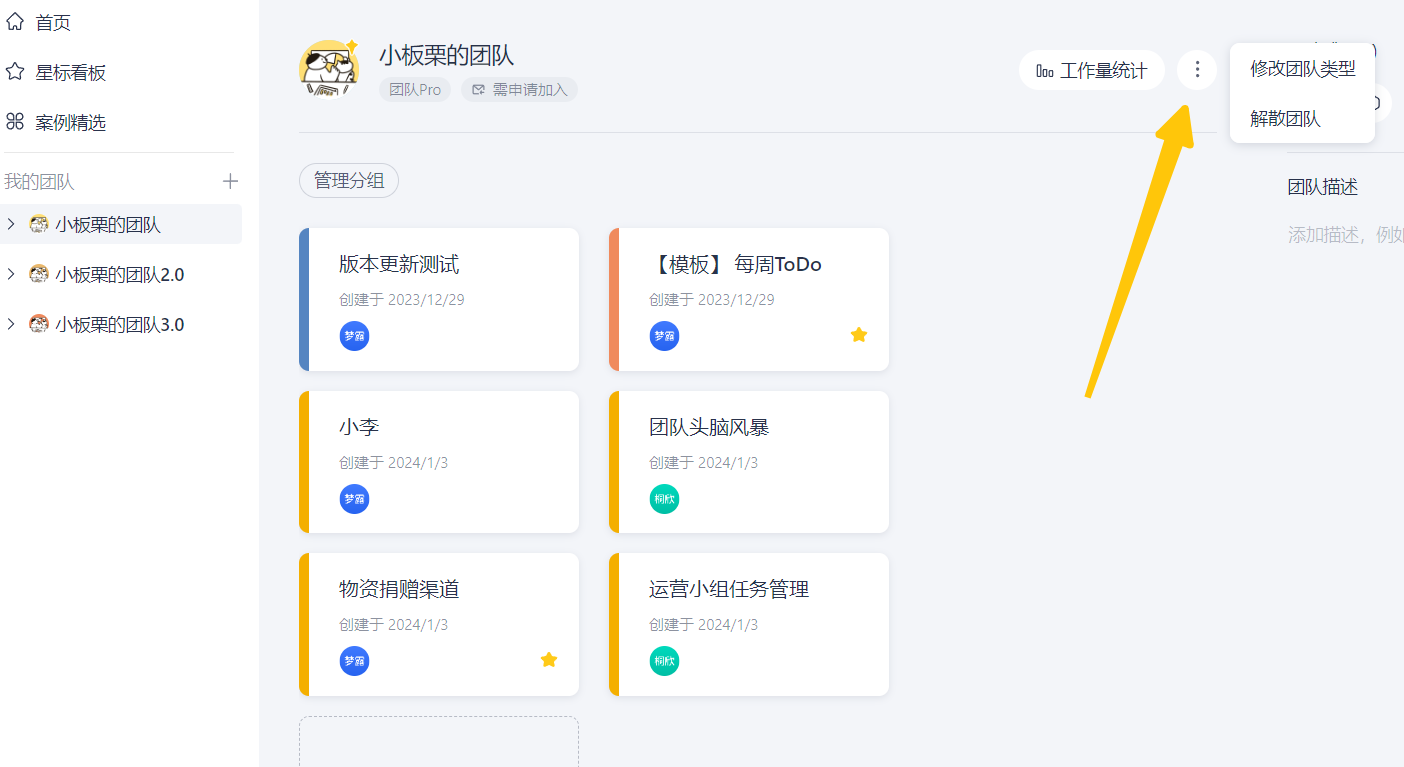The width and height of the screenshot is (1404, 767).
Task: Choose 解散团队 in the dropdown menu
Action: click(1286, 119)
